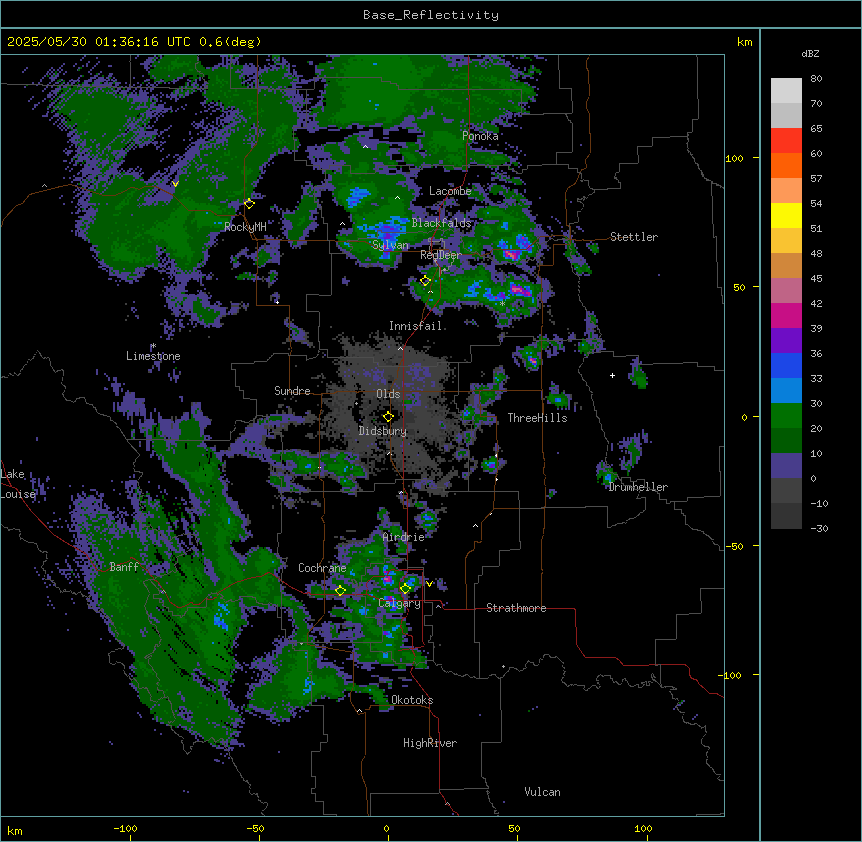Select the Stettler label
This screenshot has height=842, width=862.
634,237
